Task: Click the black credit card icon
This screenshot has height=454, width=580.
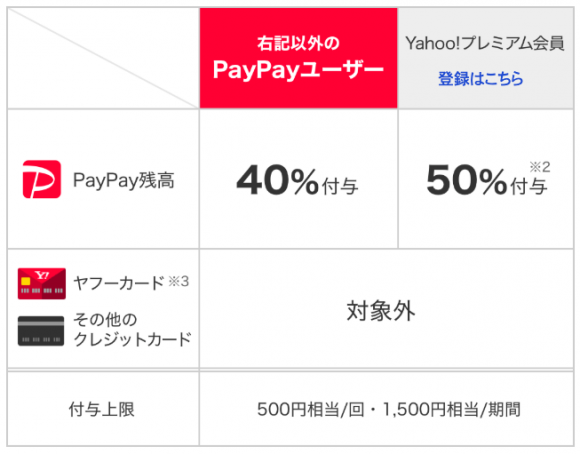Action: point(41,331)
